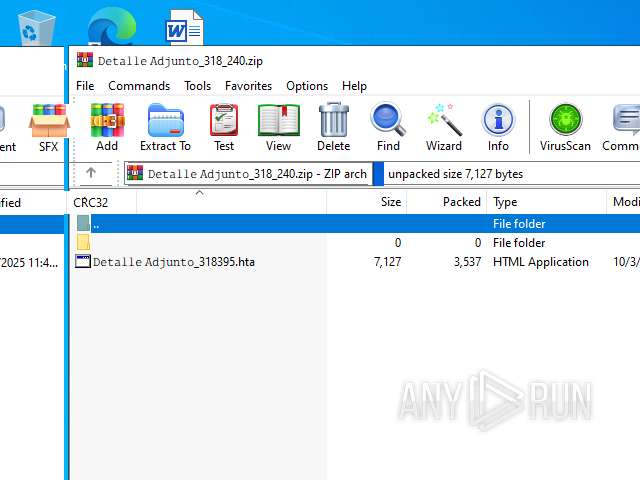Click the archive path address field
The width and height of the screenshot is (640, 480).
[x=248, y=174]
